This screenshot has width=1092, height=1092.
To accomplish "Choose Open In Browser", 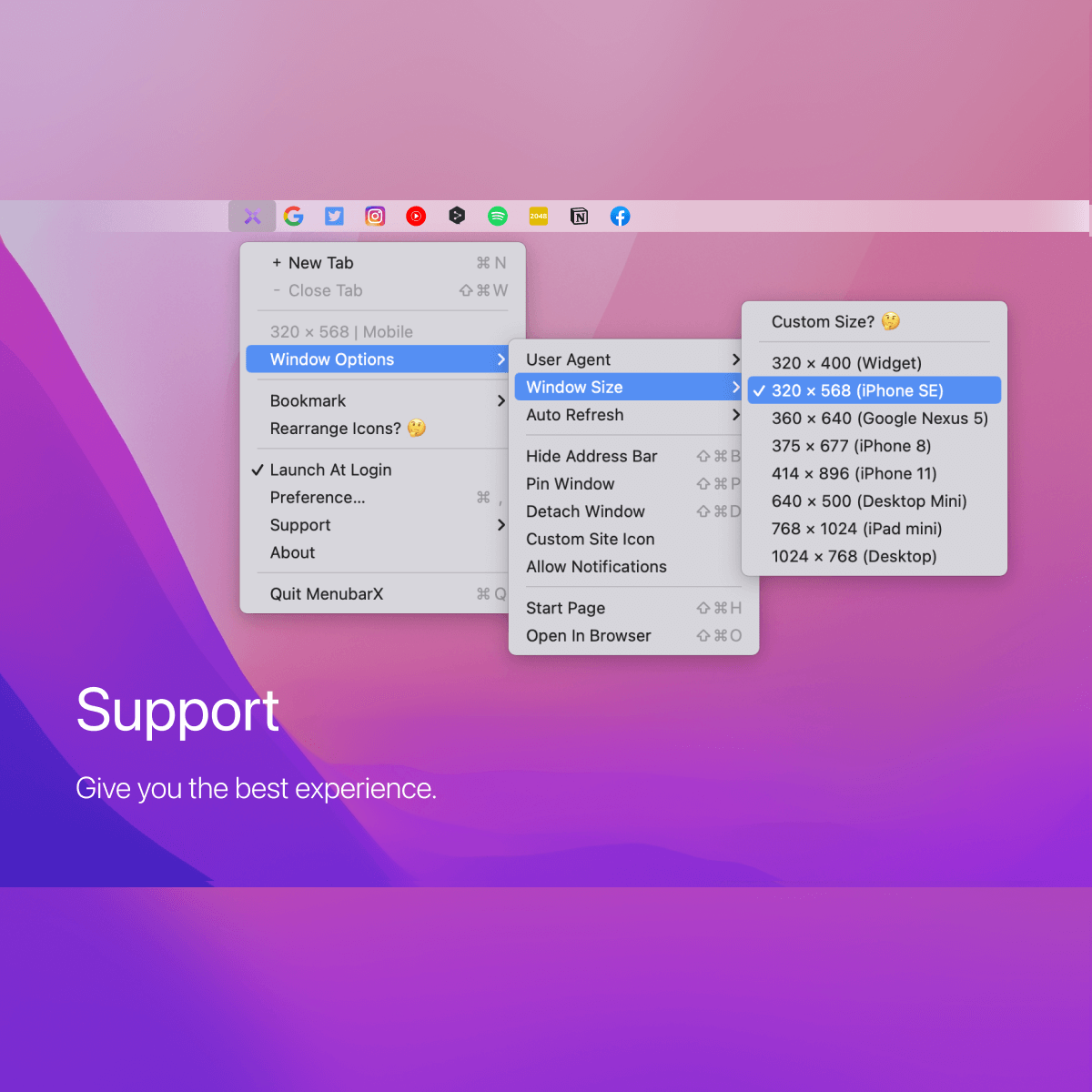I will (x=633, y=636).
